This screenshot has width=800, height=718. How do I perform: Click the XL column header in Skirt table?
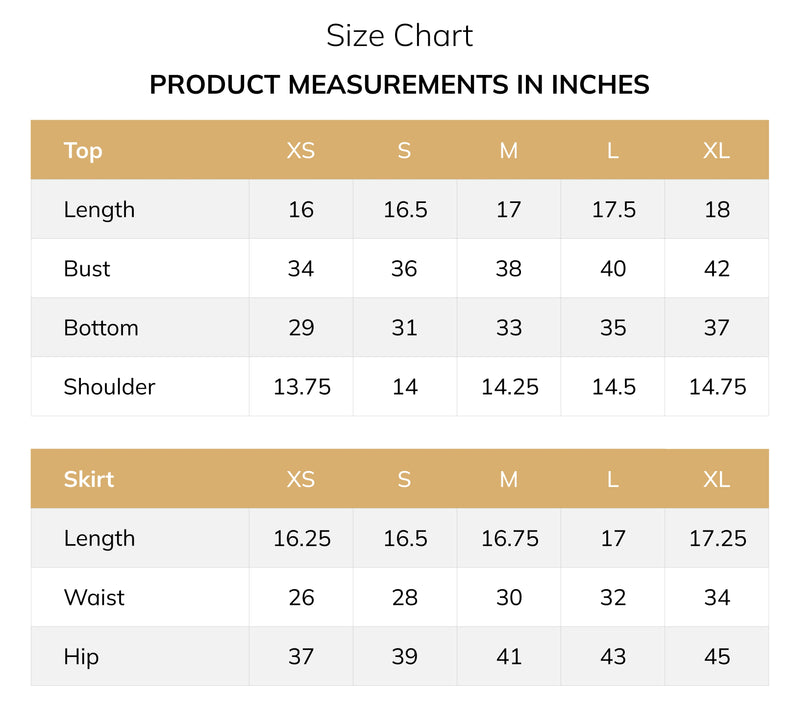[x=716, y=479]
